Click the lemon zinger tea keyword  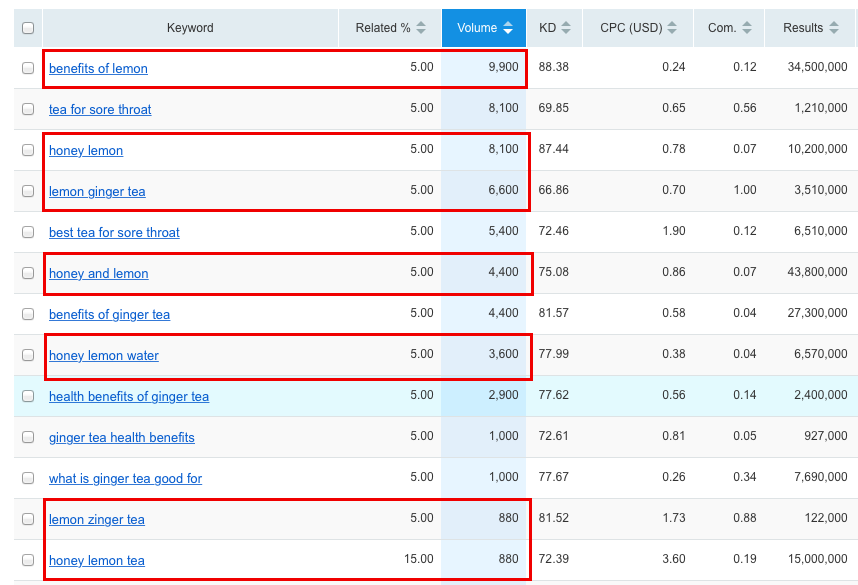point(97,520)
